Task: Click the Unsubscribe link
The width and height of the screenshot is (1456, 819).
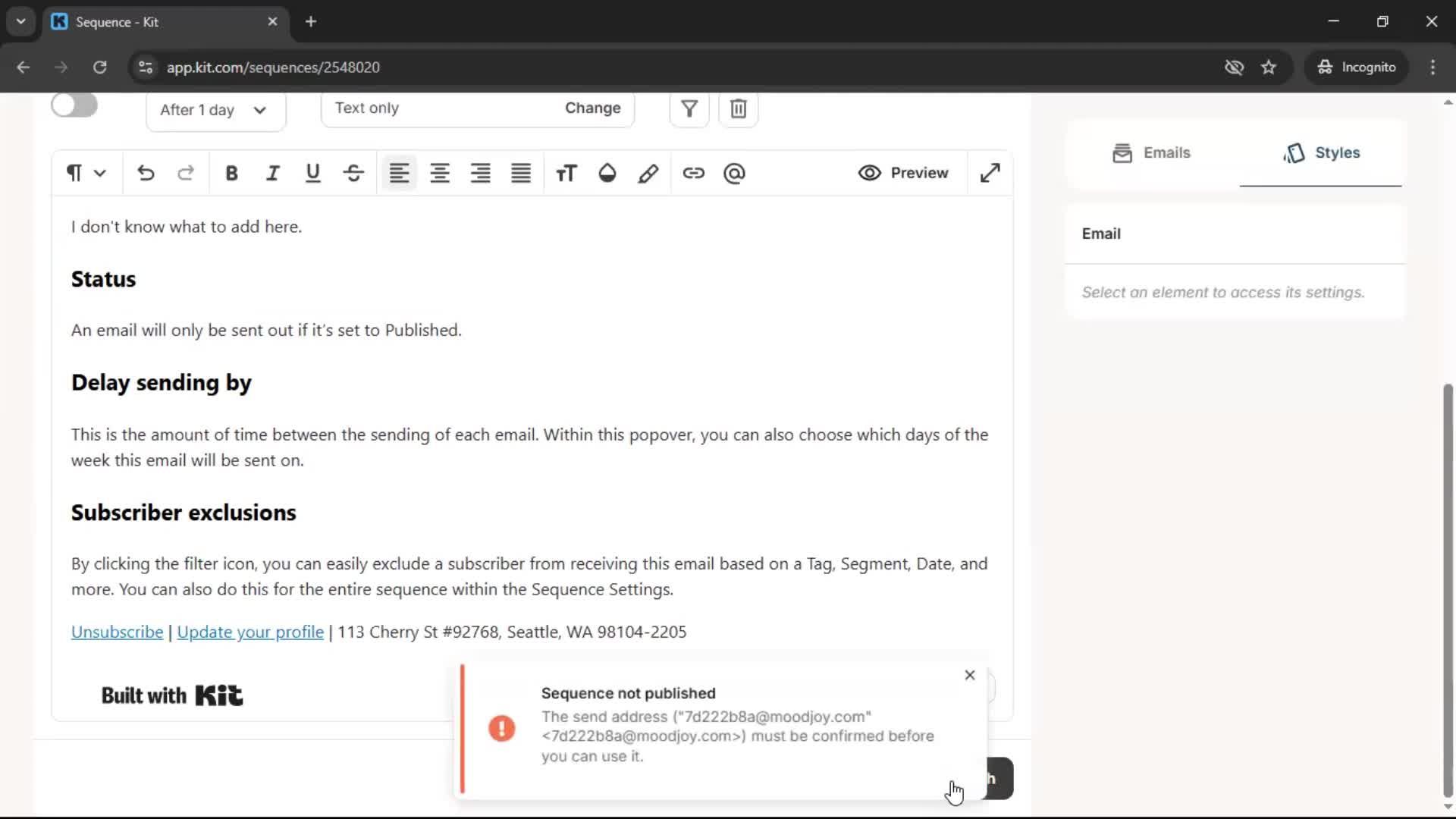Action: click(x=117, y=632)
